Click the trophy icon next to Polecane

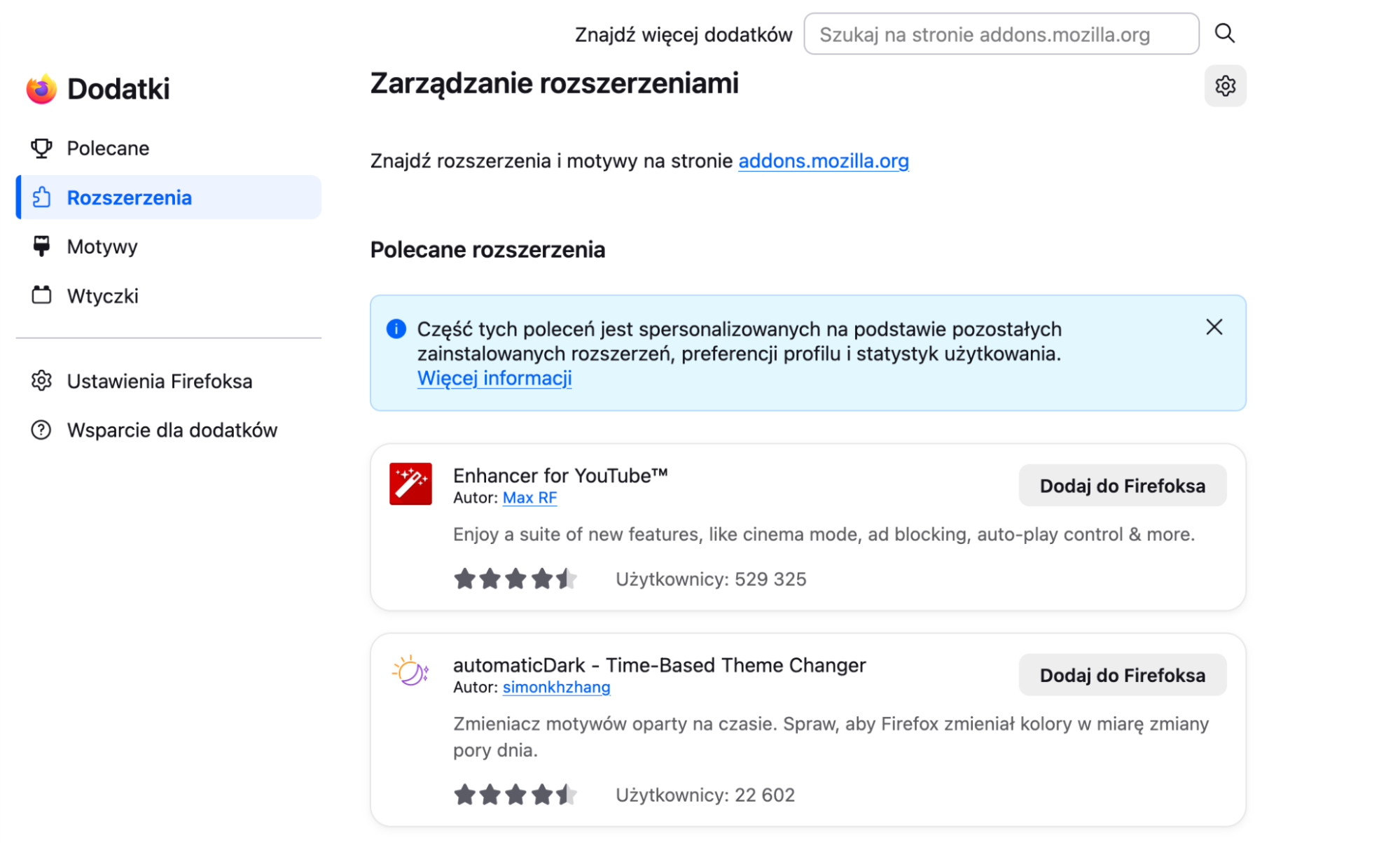41,148
